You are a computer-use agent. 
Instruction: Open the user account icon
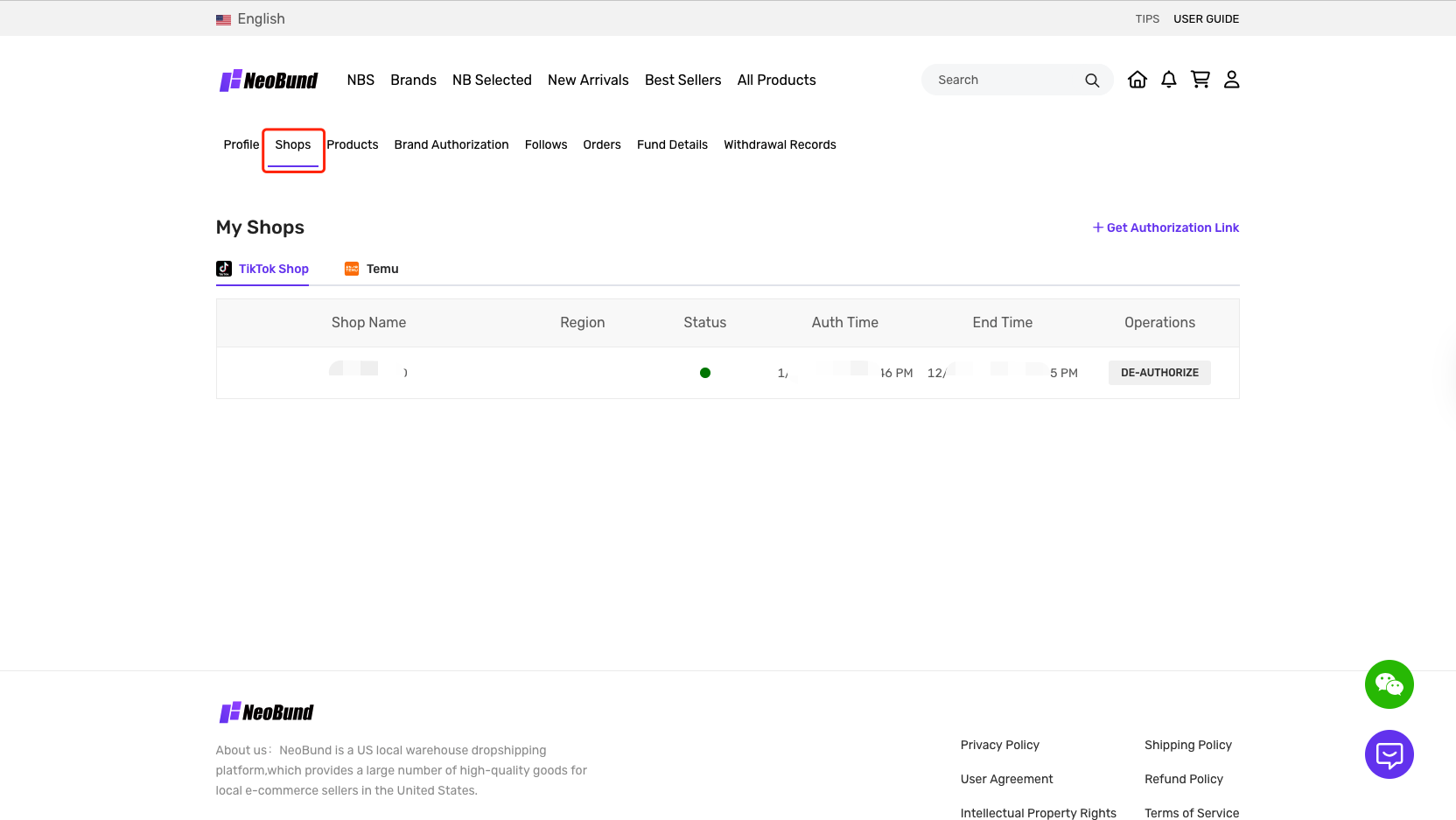point(1231,80)
